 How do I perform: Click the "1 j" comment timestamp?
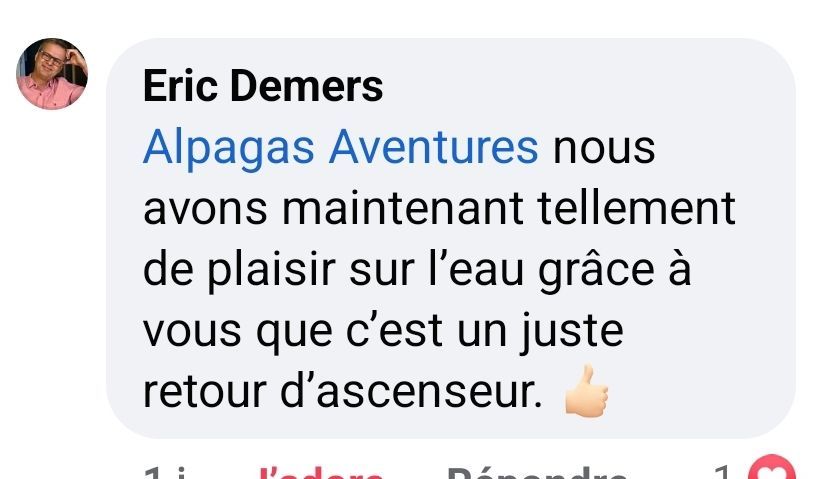(165, 473)
